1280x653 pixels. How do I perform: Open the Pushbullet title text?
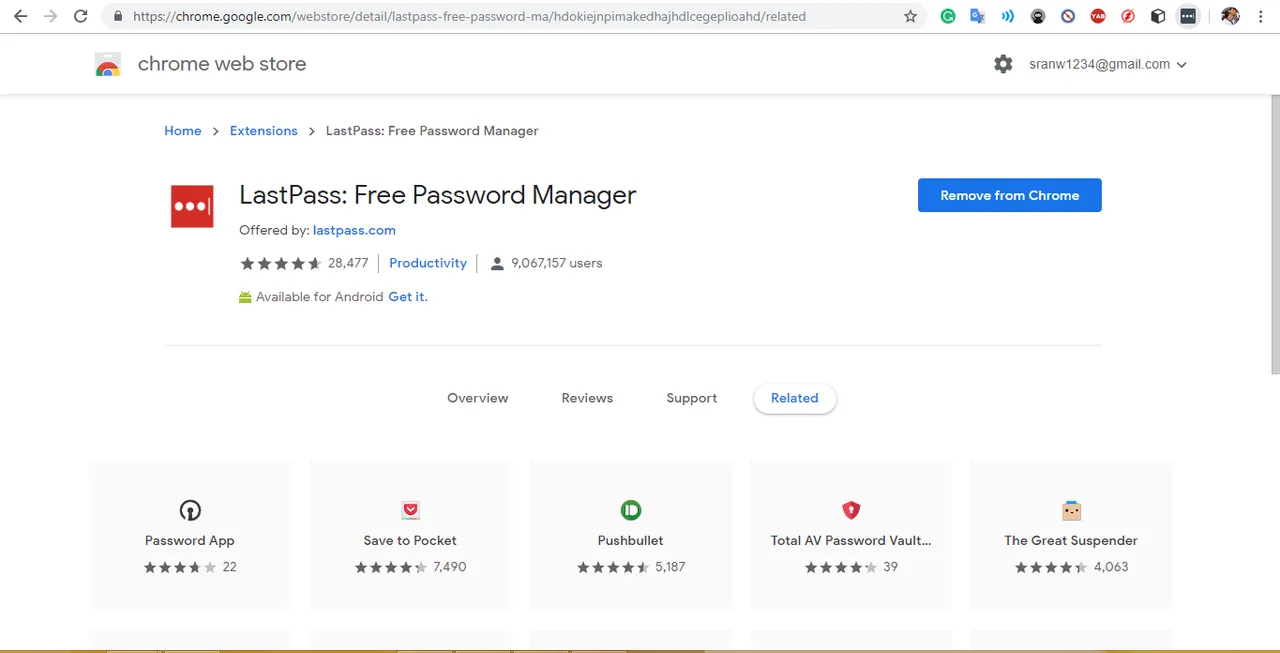tap(631, 540)
